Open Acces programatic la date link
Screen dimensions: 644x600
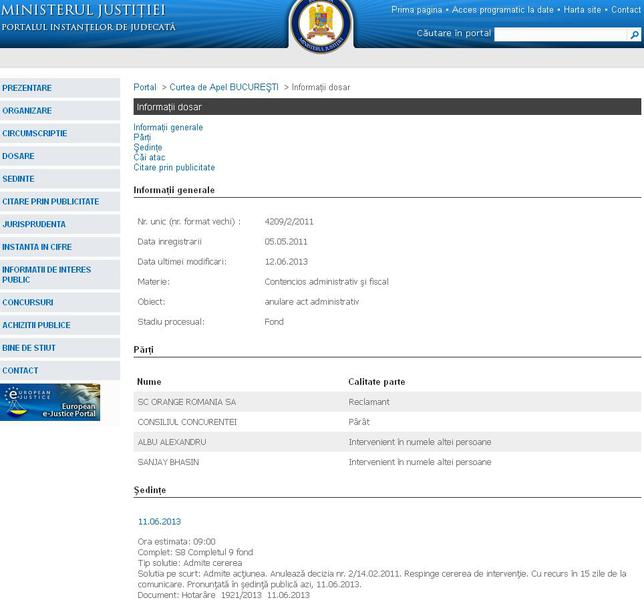coord(501,9)
